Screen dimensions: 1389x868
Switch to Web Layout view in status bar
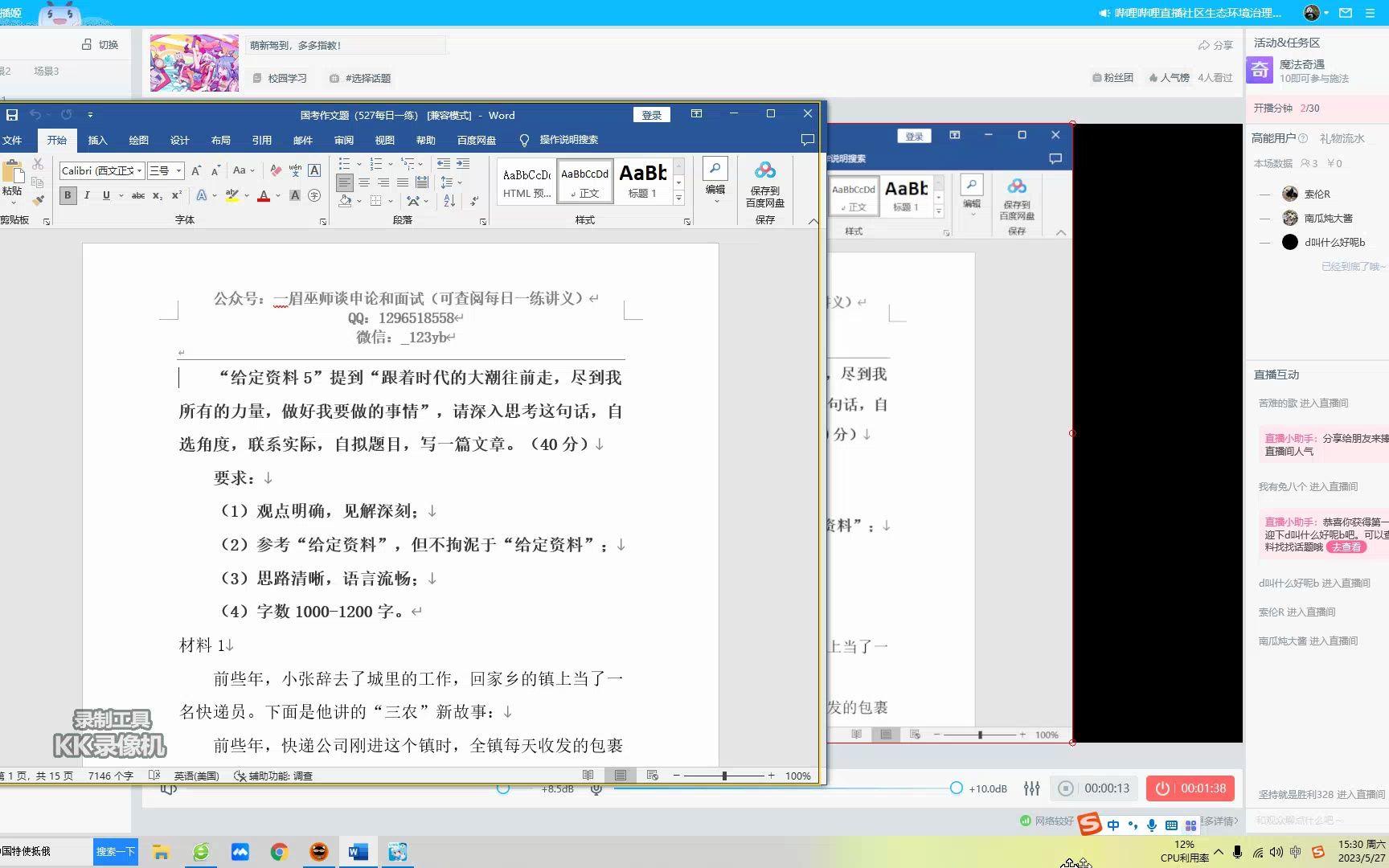coord(653,776)
